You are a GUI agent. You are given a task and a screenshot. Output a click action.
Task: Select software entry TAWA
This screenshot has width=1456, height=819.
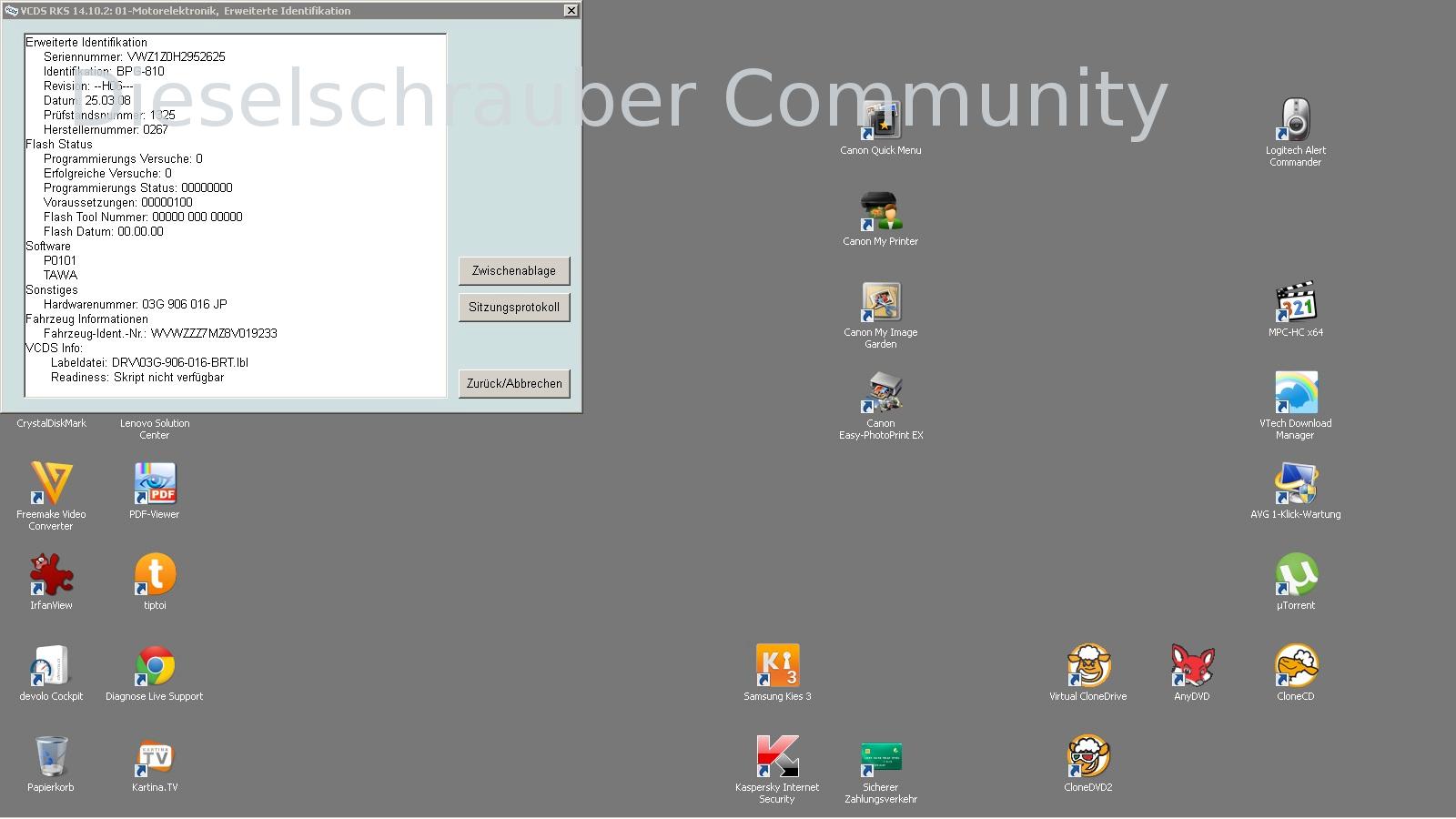(x=60, y=275)
